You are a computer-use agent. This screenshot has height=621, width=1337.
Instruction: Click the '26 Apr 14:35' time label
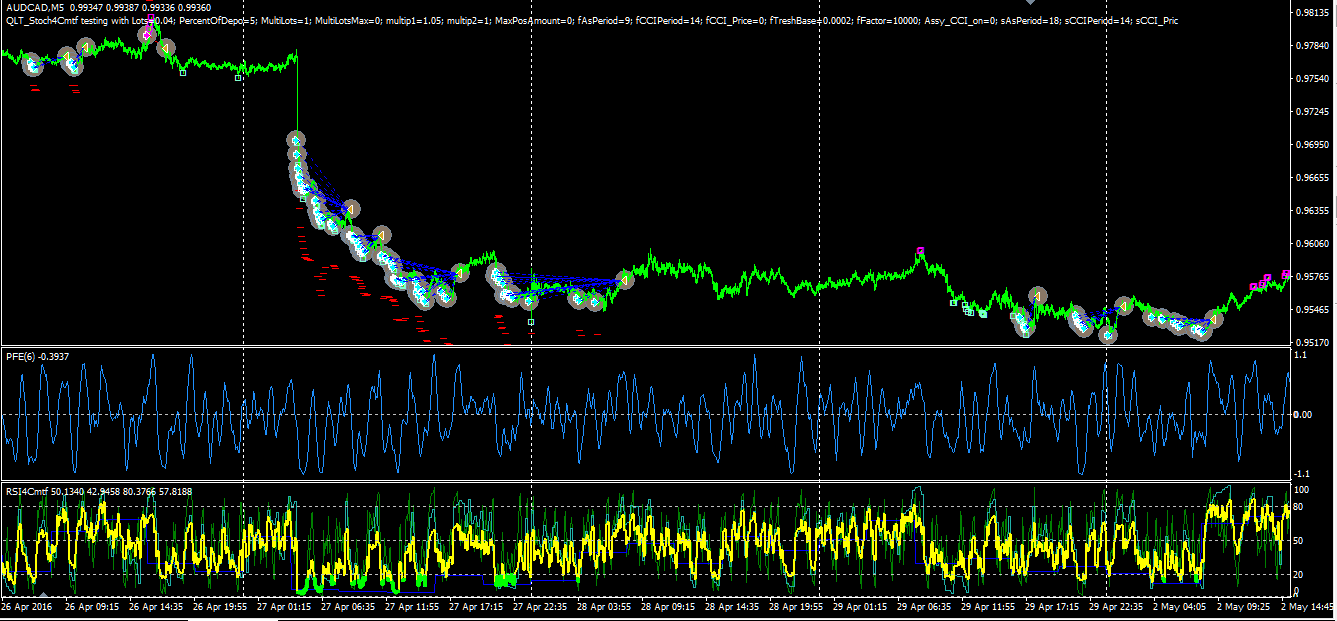[156, 607]
